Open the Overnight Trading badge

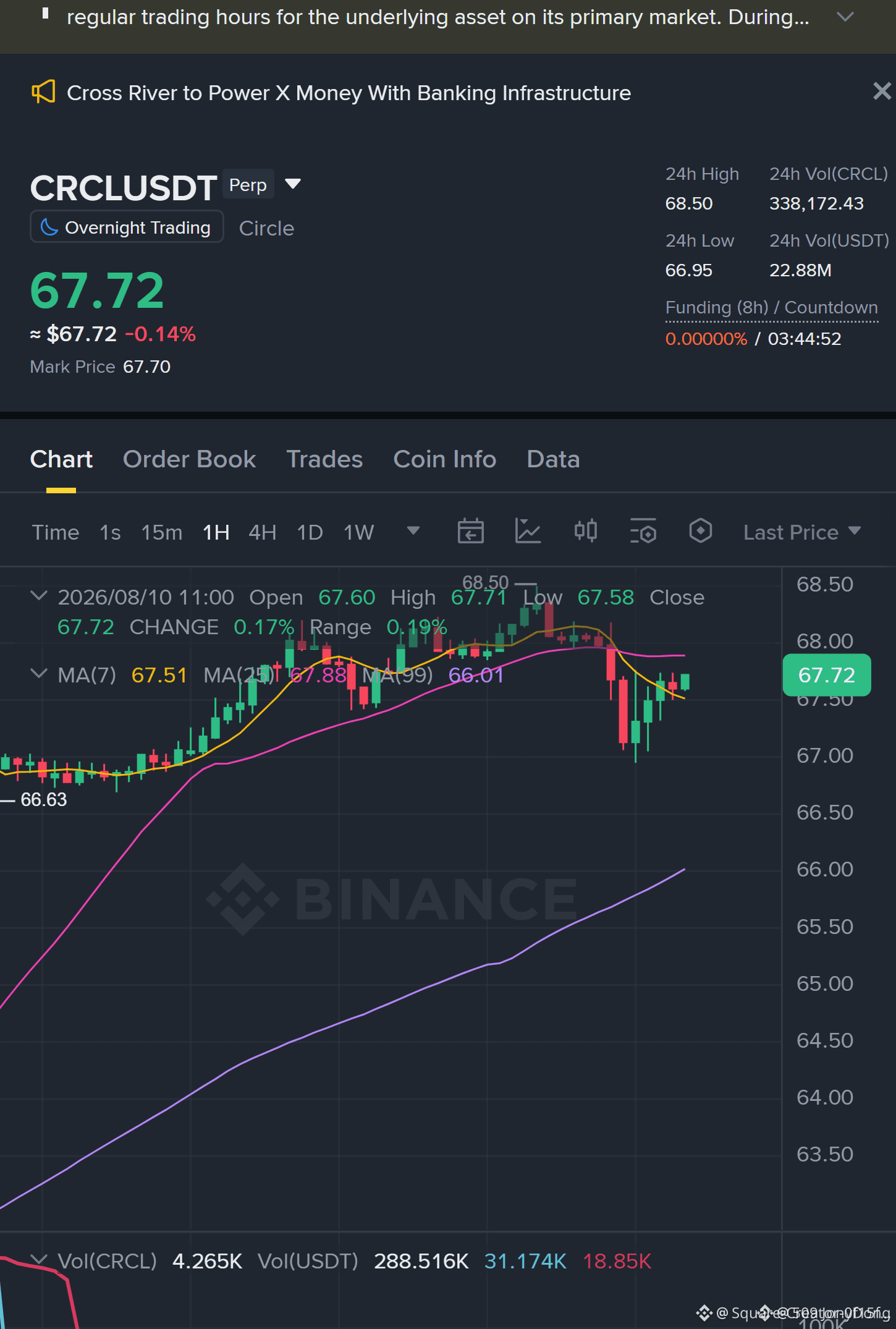coord(127,227)
